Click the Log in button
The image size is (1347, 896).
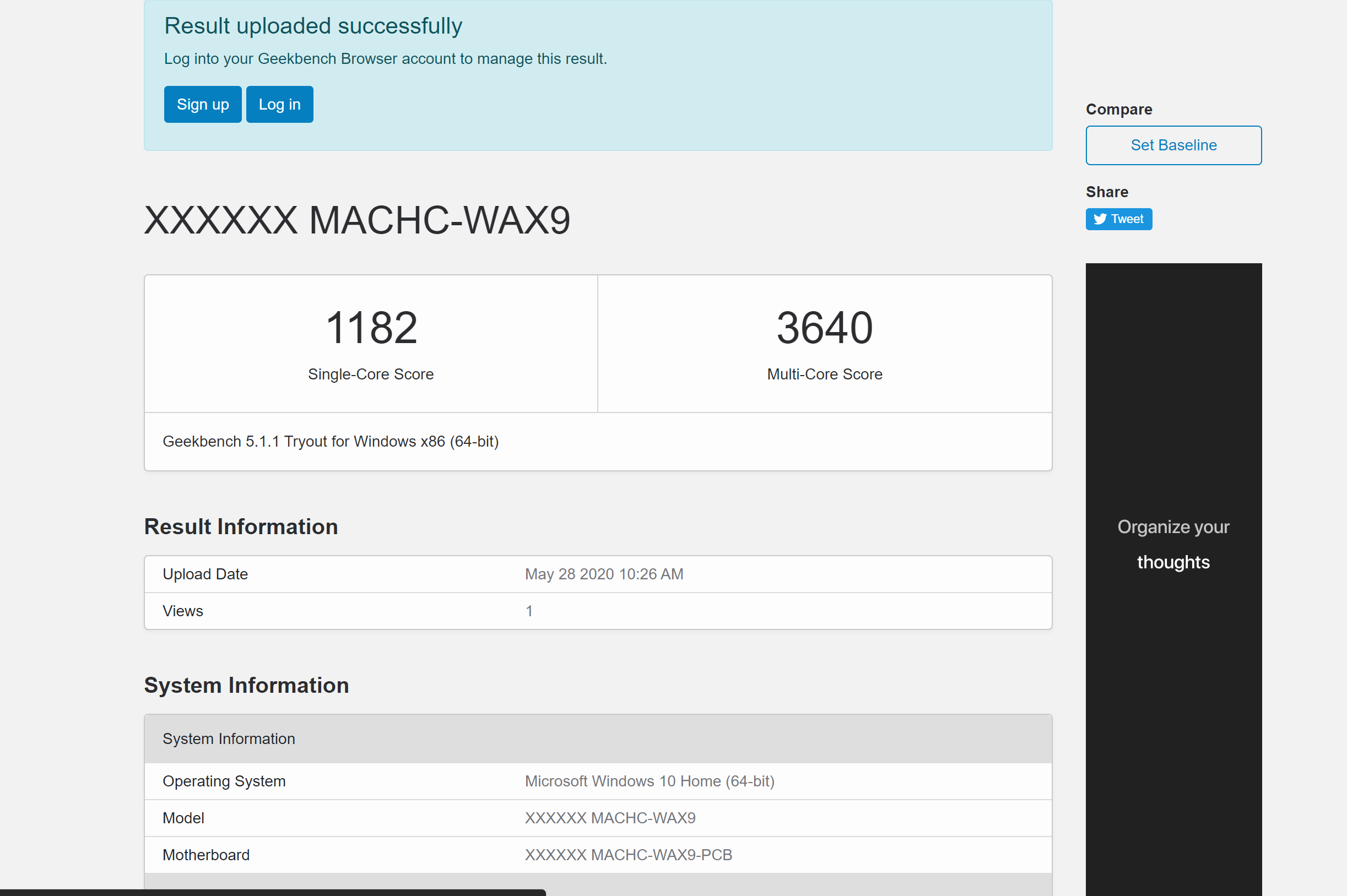tap(279, 104)
